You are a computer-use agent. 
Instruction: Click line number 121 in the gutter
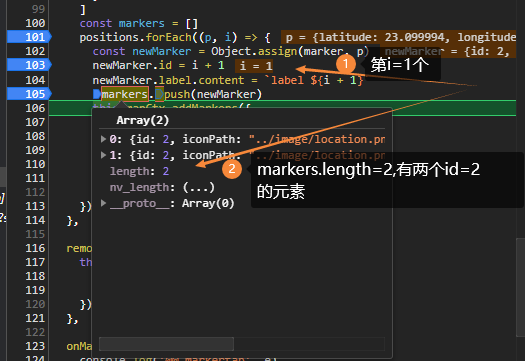(x=35, y=318)
